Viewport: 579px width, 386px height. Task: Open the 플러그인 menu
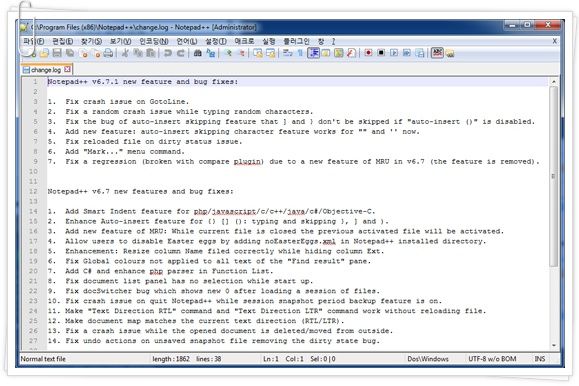(296, 41)
